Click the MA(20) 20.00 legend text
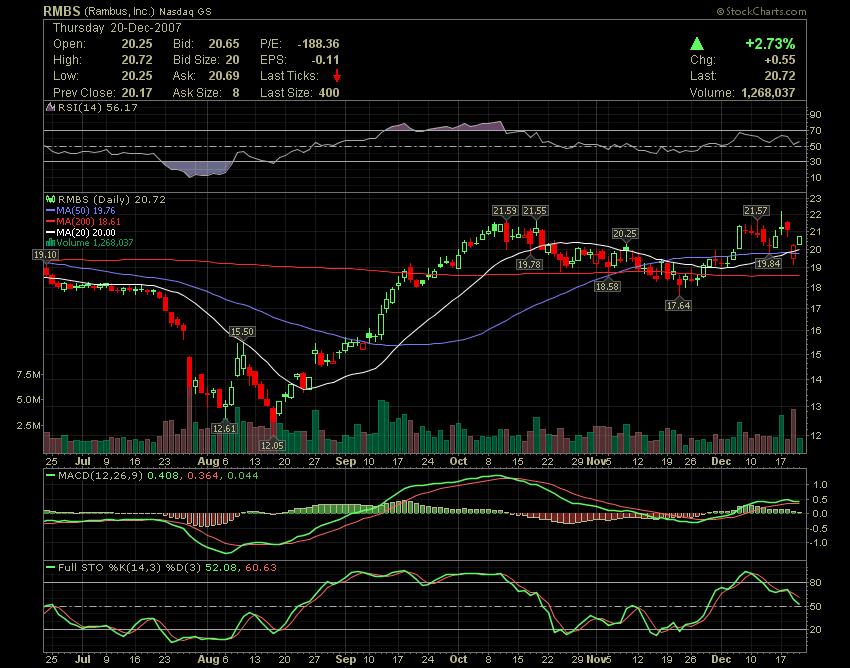Viewport: 850px width, 668px height. (86, 232)
